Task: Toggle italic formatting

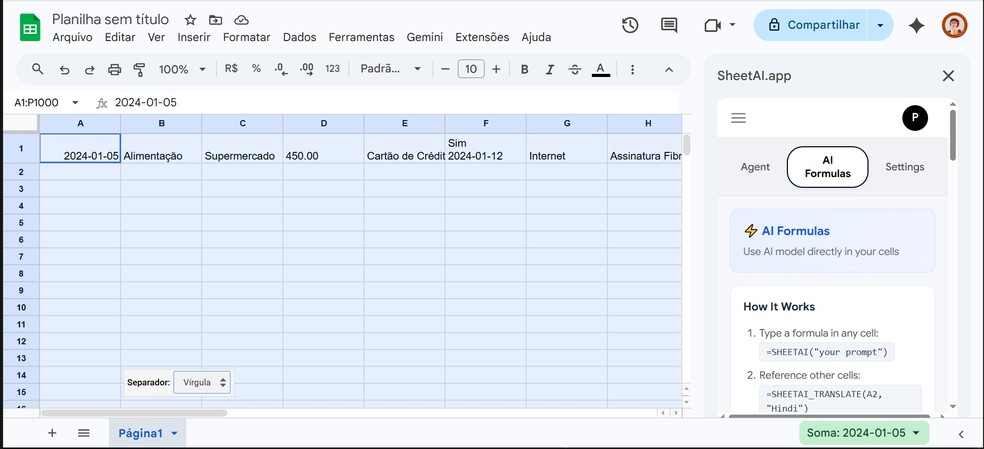Action: pyautogui.click(x=550, y=69)
